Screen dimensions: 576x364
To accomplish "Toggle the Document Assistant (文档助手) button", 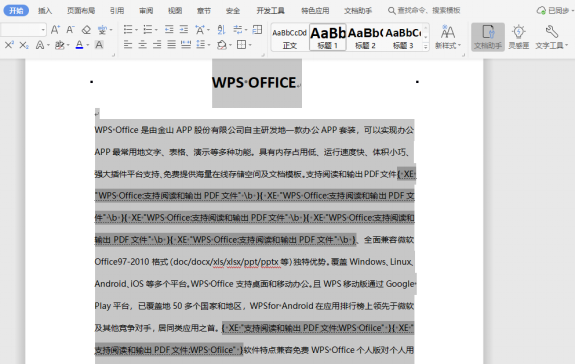I will coord(488,37).
